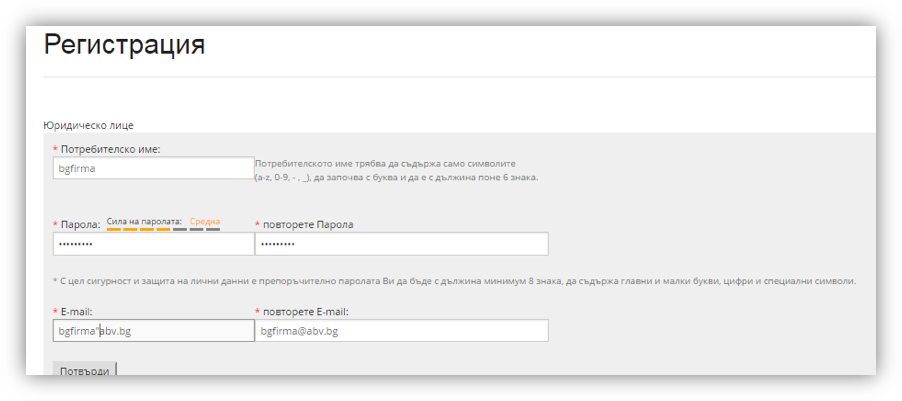Click the Сила на паролата label

[144, 221]
